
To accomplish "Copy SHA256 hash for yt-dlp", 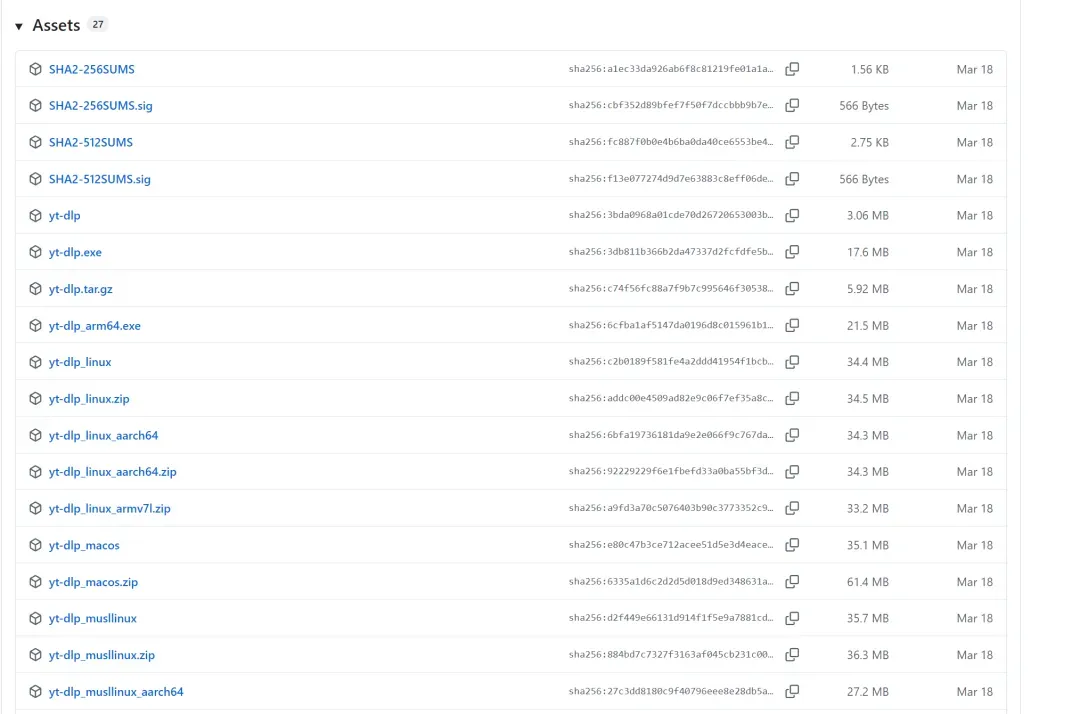I will click(x=792, y=216).
